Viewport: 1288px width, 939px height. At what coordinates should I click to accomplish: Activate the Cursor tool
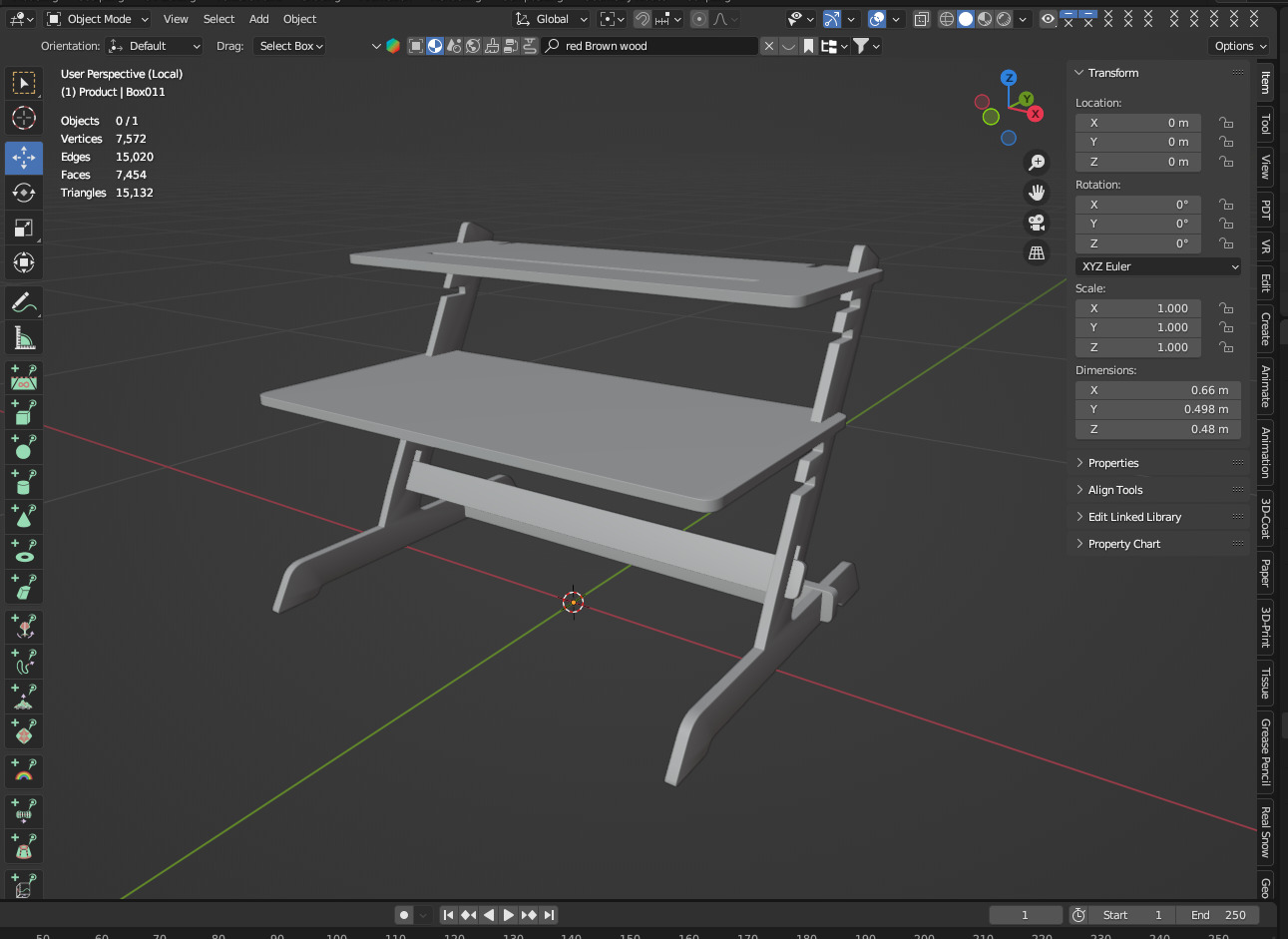(x=24, y=118)
